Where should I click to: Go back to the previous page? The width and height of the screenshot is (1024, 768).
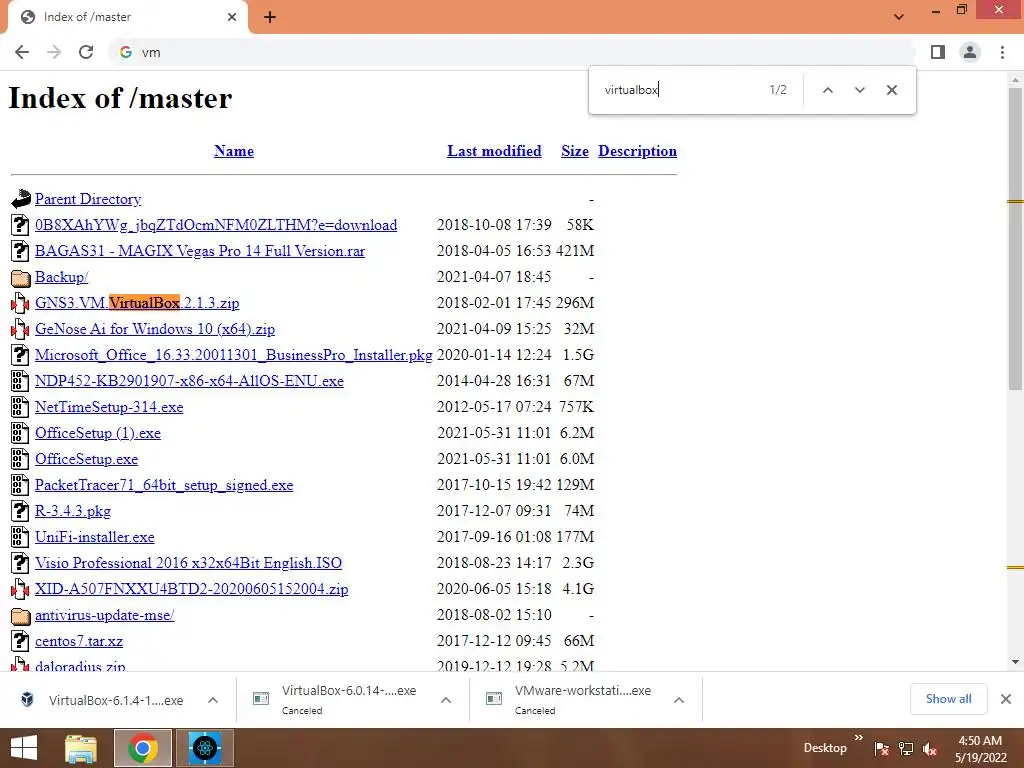click(22, 52)
